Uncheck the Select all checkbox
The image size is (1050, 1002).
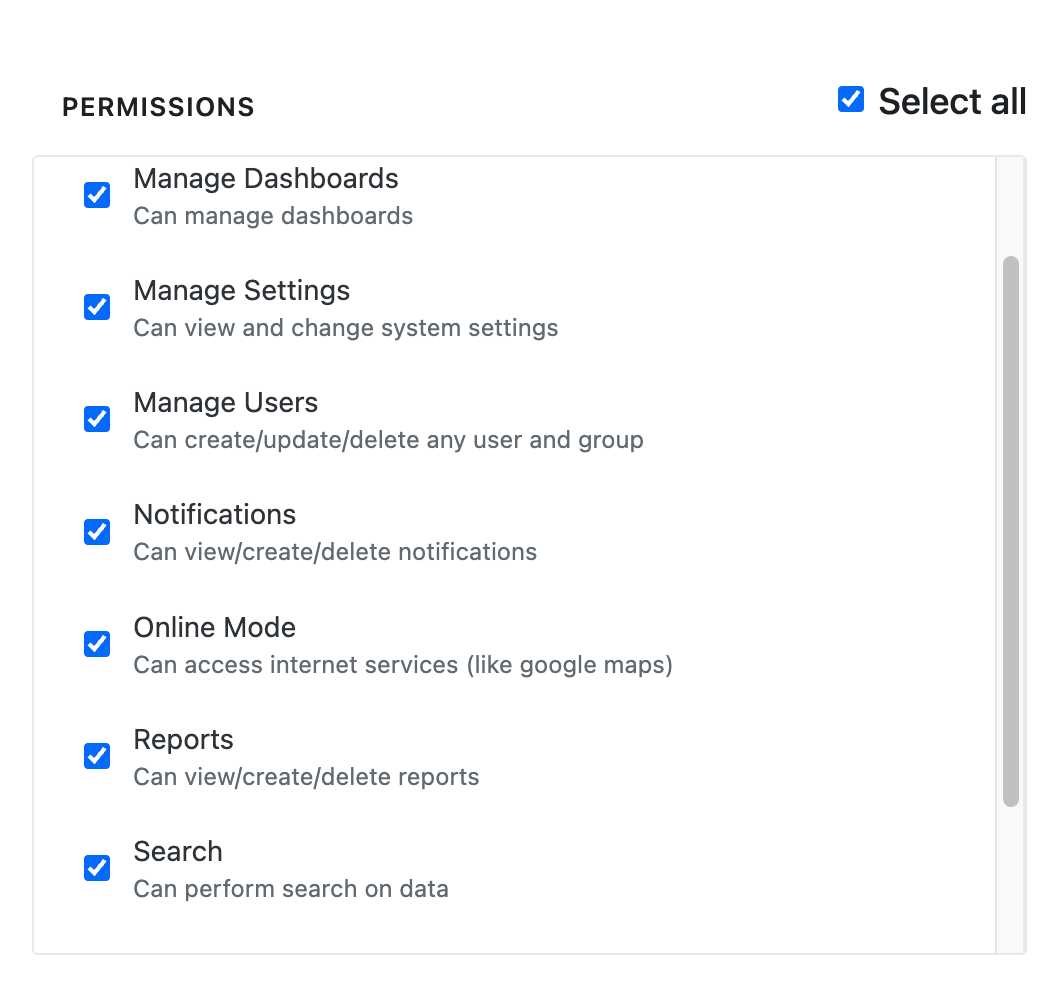click(x=851, y=99)
